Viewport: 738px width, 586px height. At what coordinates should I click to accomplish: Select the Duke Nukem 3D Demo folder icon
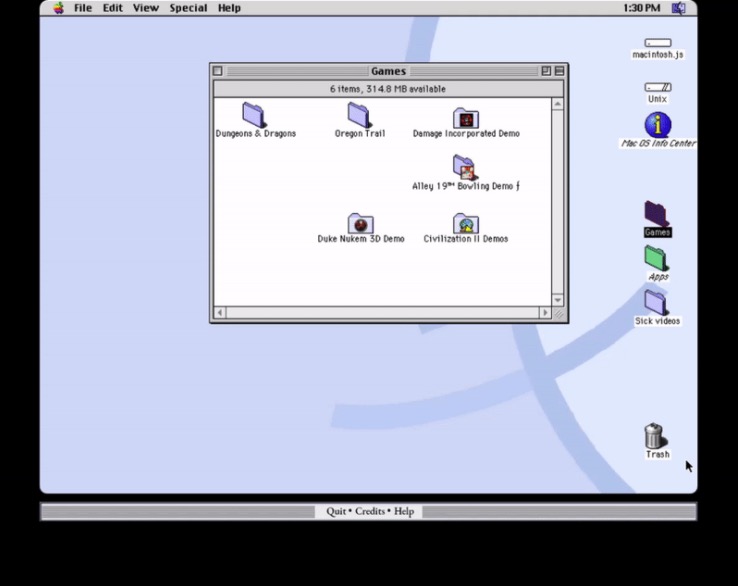click(x=361, y=223)
